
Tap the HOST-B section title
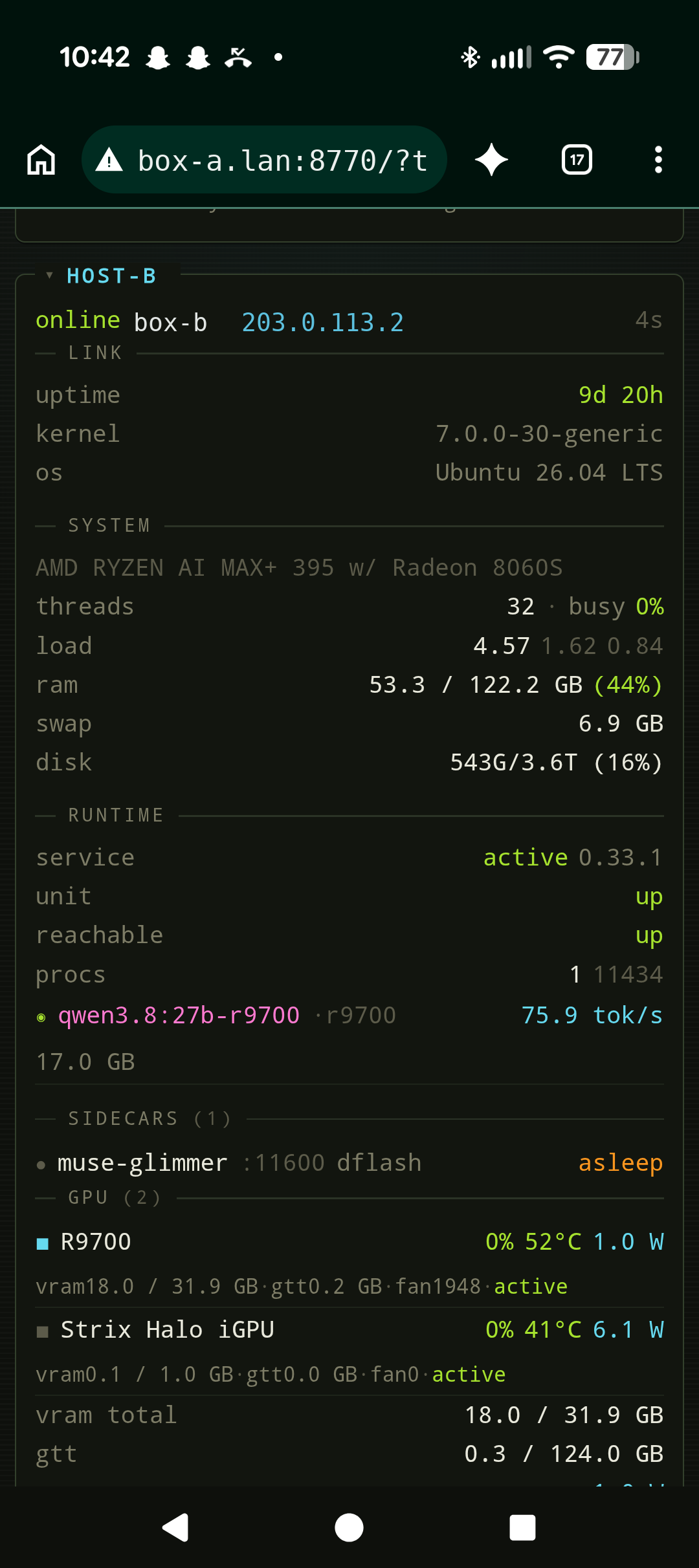[x=111, y=276]
